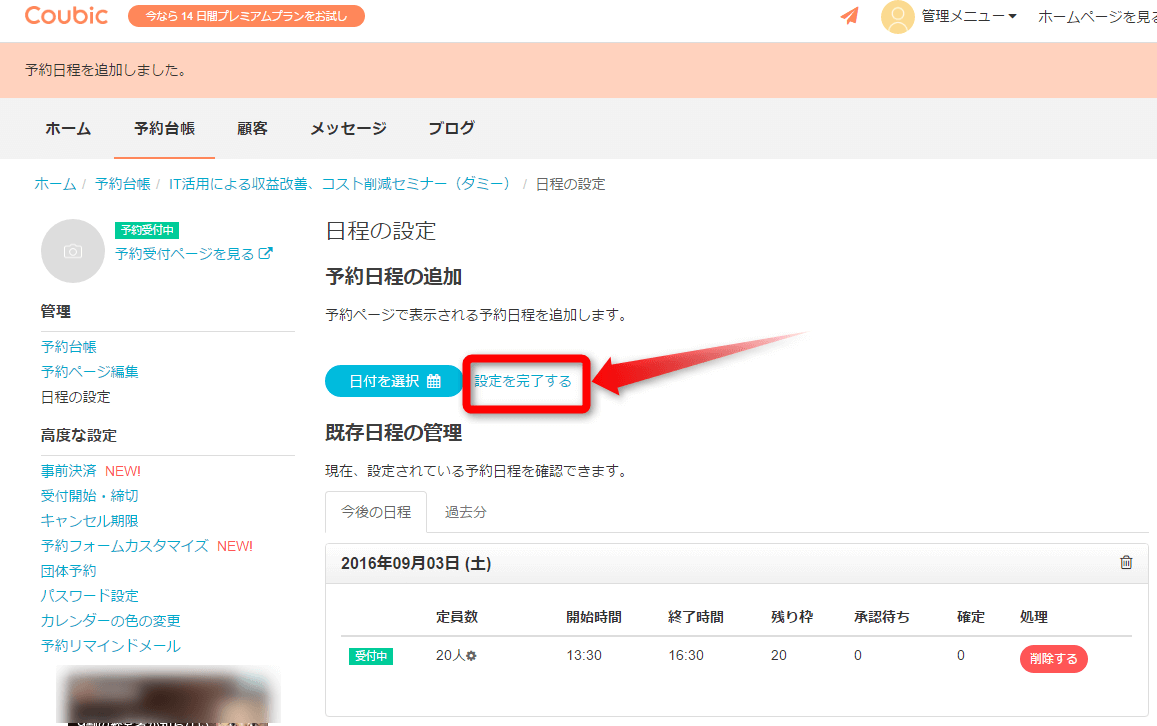
Task: Select the 今後の日程 tab
Action: point(376,512)
